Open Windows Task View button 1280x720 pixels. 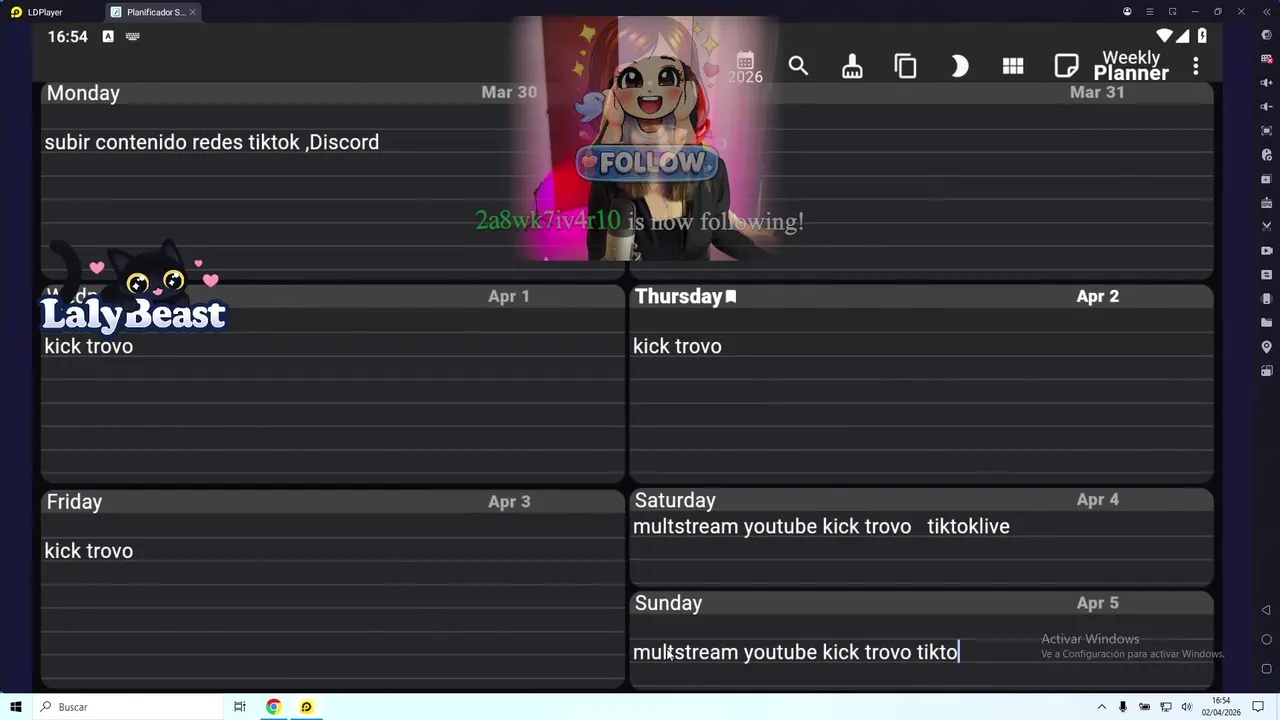coord(240,707)
